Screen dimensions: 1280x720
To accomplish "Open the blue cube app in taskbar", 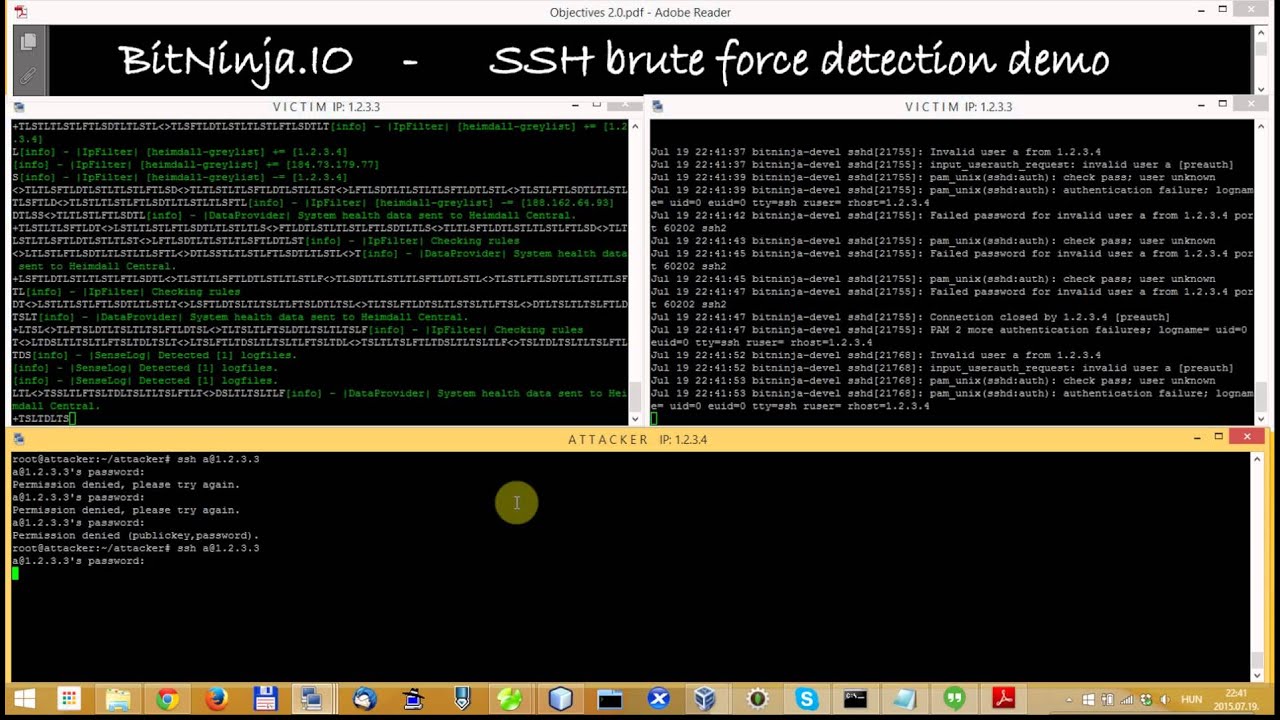I will click(x=561, y=699).
